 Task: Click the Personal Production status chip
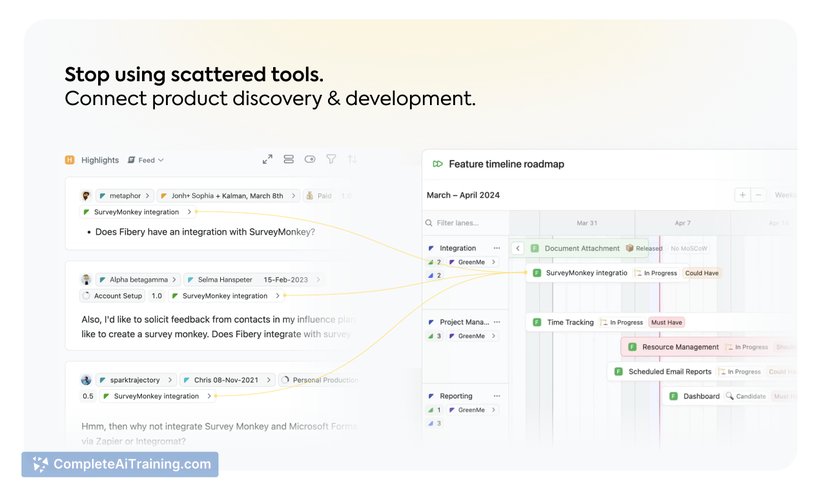[x=320, y=380]
